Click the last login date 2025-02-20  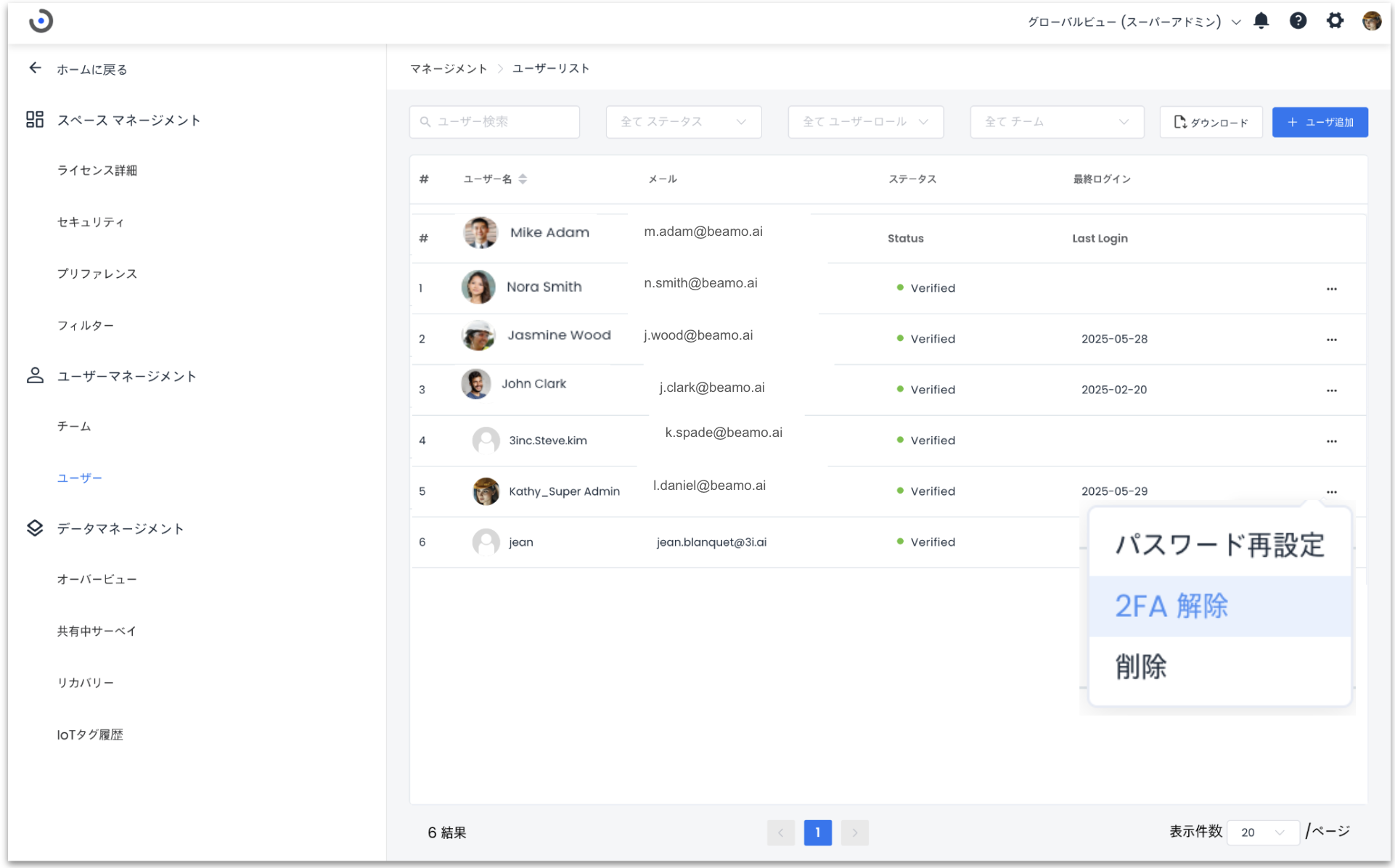pyautogui.click(x=1114, y=390)
